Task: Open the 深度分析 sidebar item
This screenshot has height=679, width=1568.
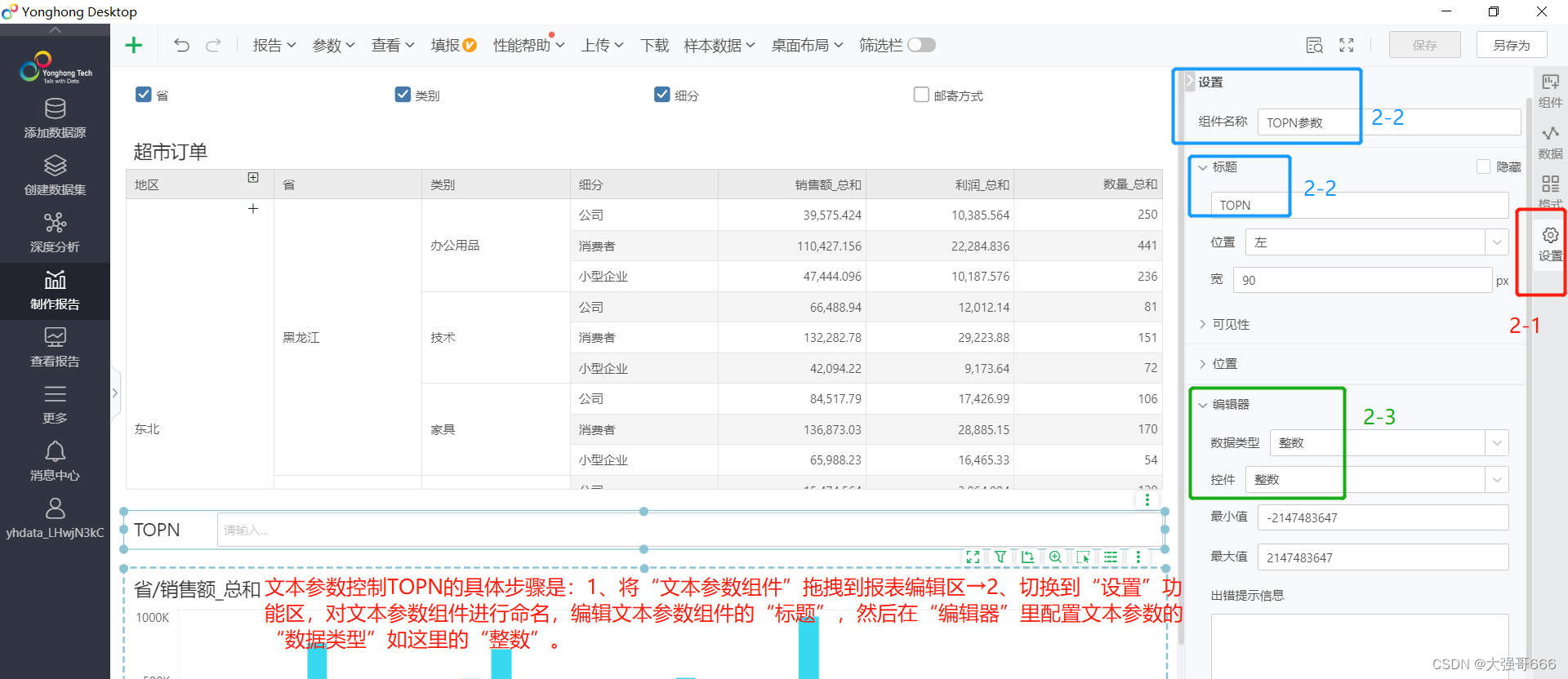Action: tap(55, 233)
